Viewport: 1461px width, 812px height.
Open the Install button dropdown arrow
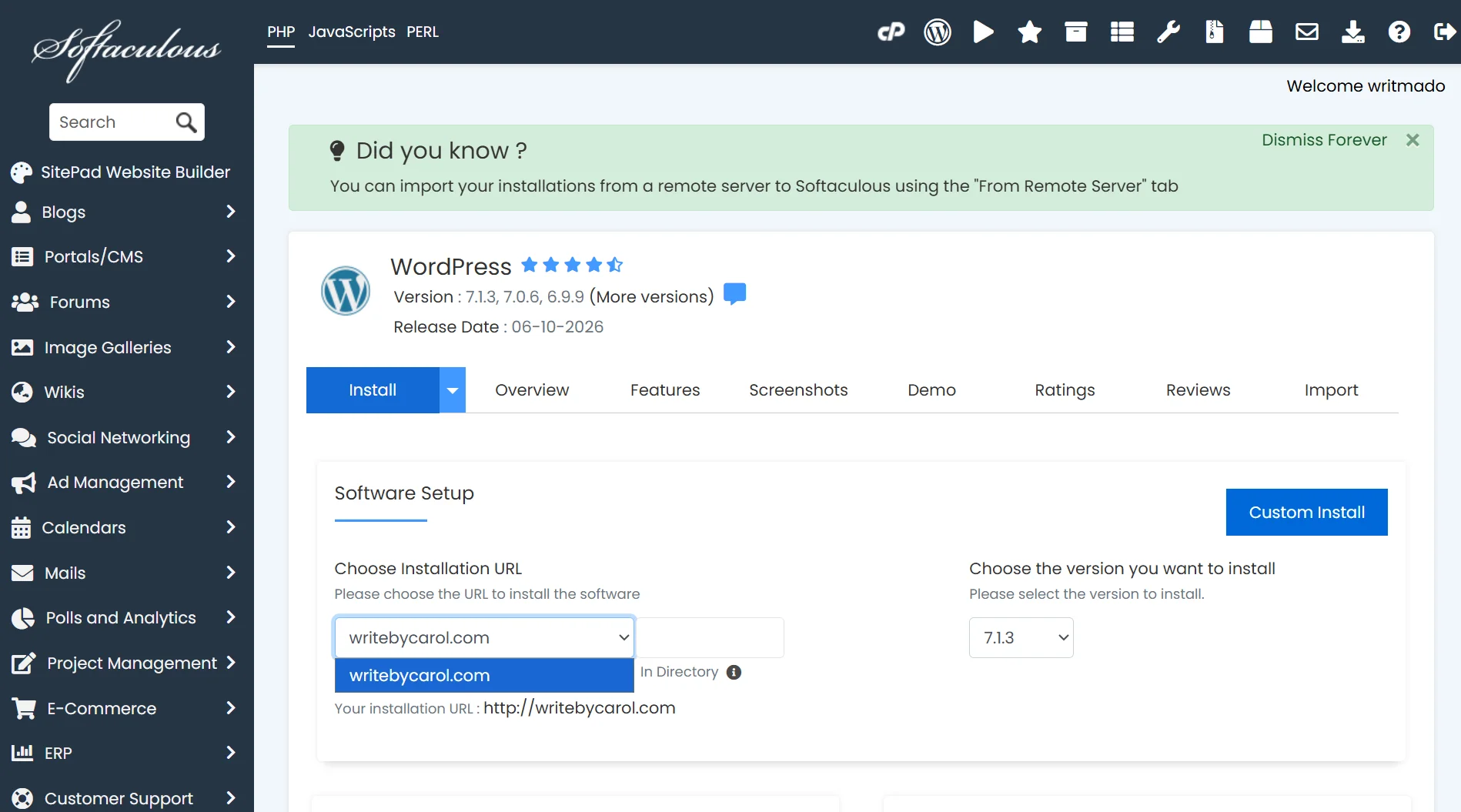click(453, 390)
